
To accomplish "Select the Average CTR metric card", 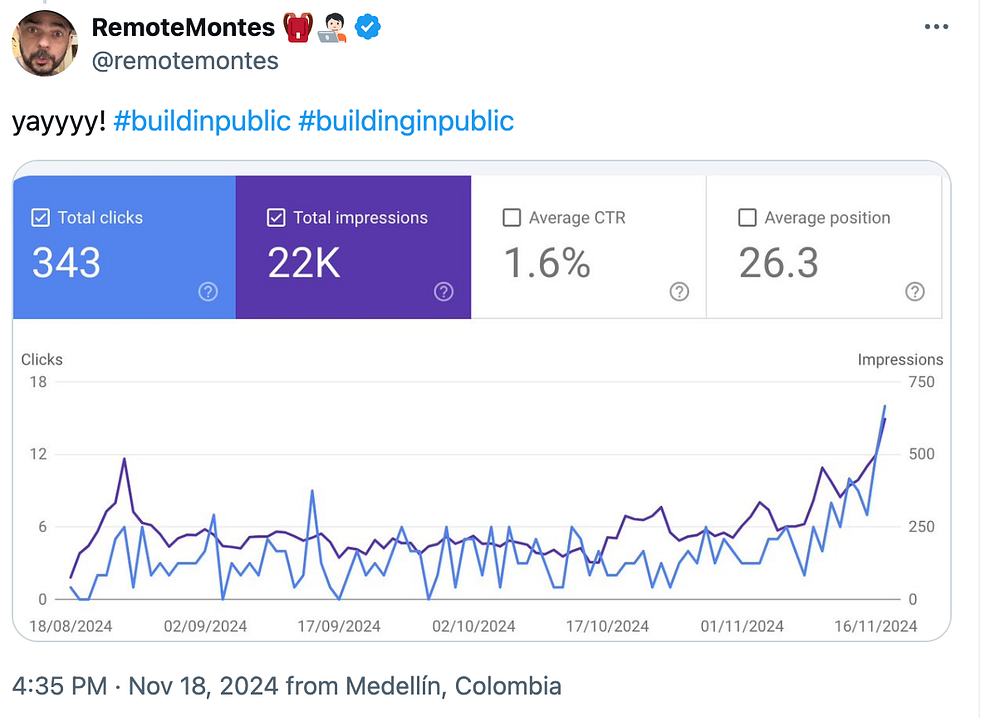I will click(x=588, y=248).
